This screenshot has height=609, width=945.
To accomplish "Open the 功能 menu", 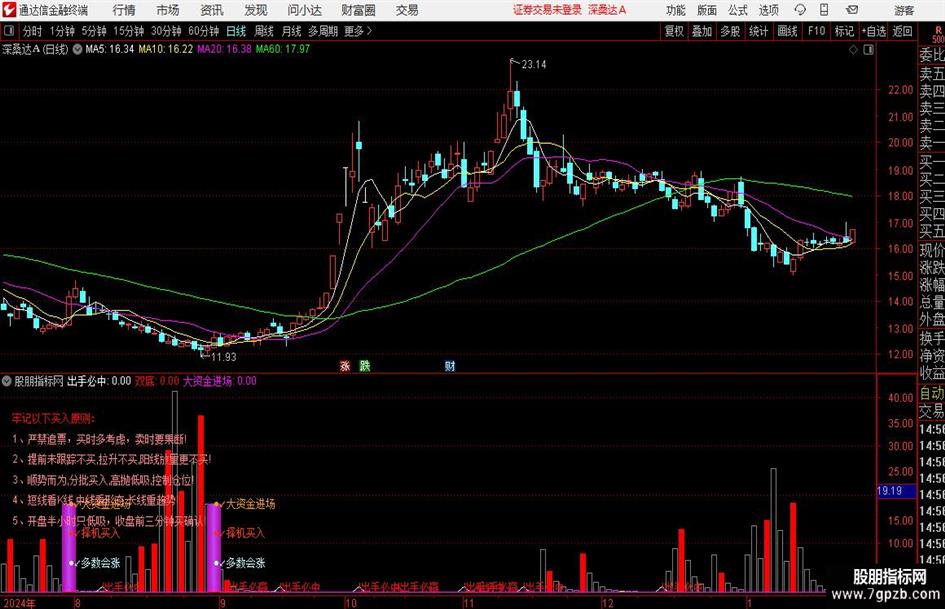I will (x=676, y=10).
